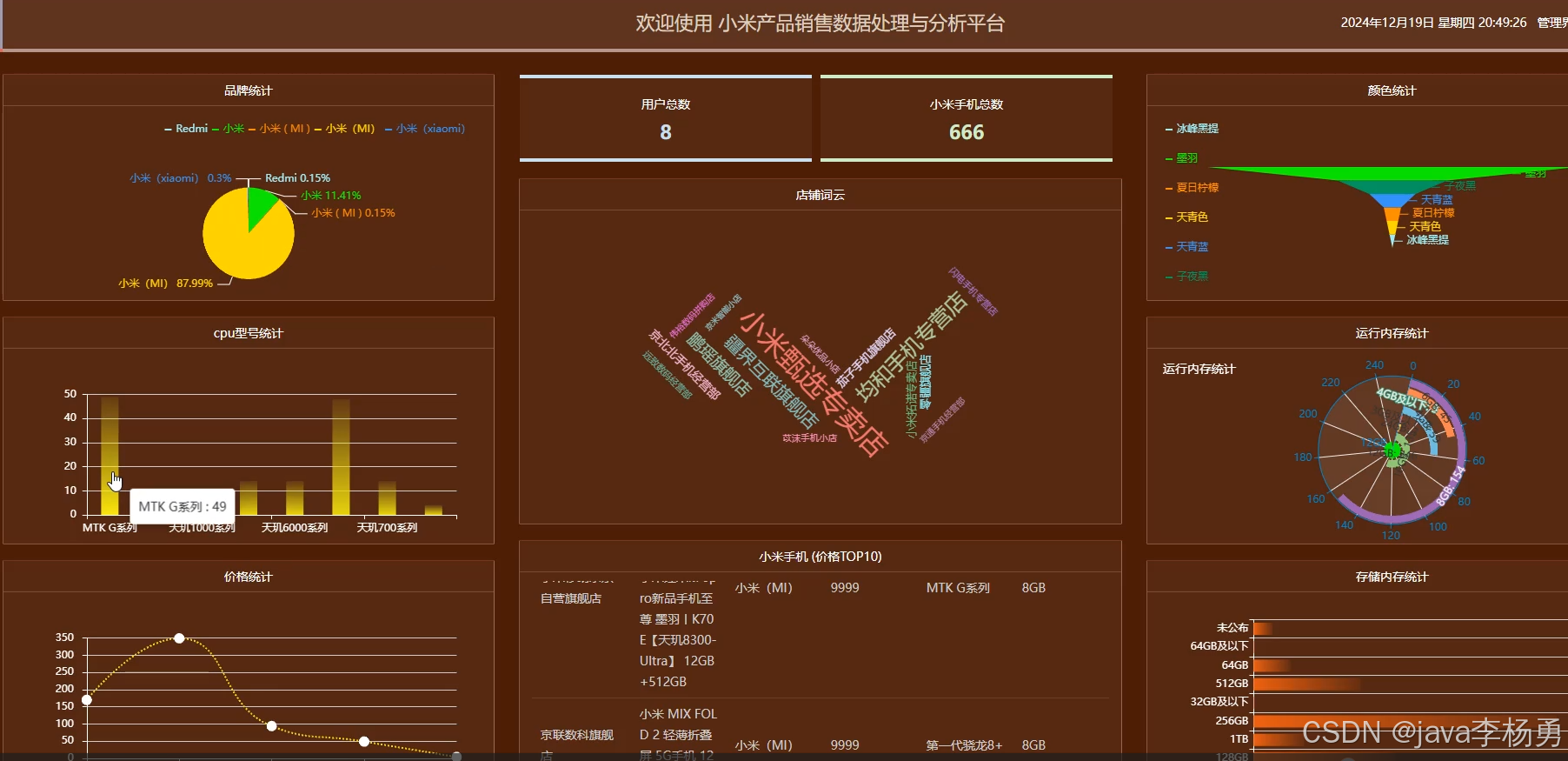Click the 未公布 storage bar
This screenshot has width=1568, height=761.
pyautogui.click(x=1263, y=628)
